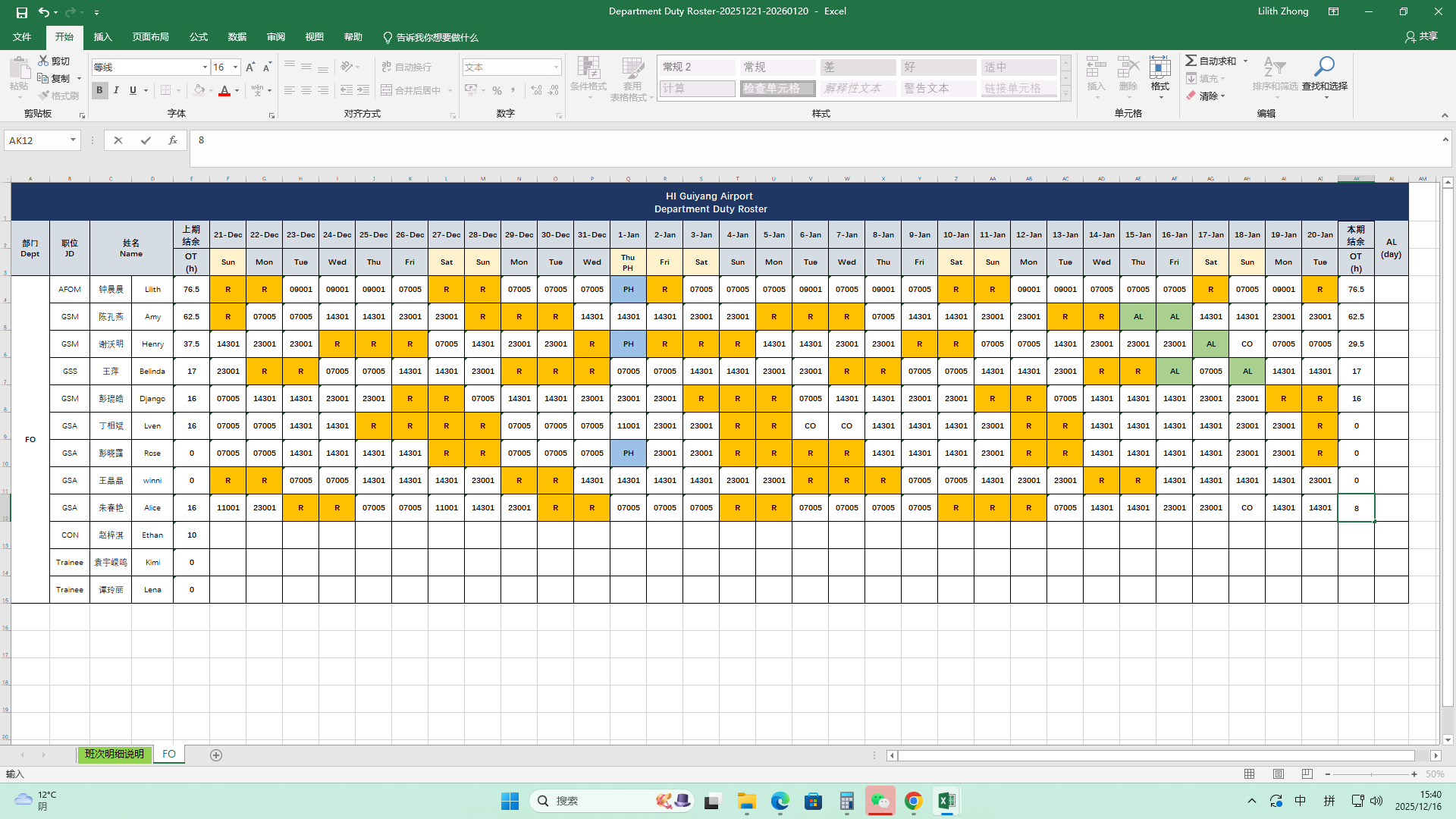Click the Increase Font Size icon
This screenshot has width=1456, height=819.
click(x=250, y=67)
